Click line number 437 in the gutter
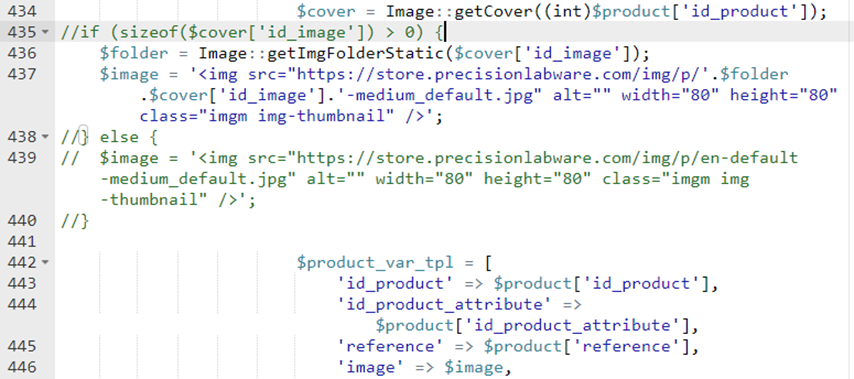The height and width of the screenshot is (379, 854). coord(22,74)
